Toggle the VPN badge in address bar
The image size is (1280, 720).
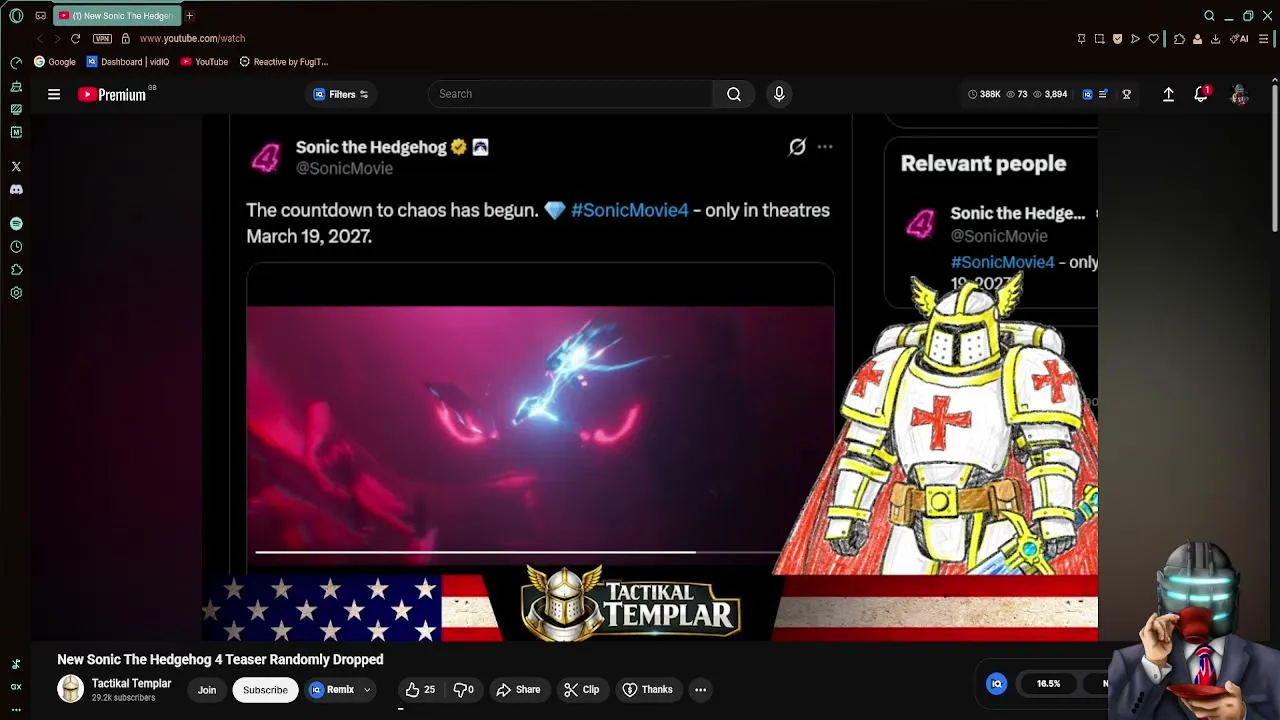point(102,38)
